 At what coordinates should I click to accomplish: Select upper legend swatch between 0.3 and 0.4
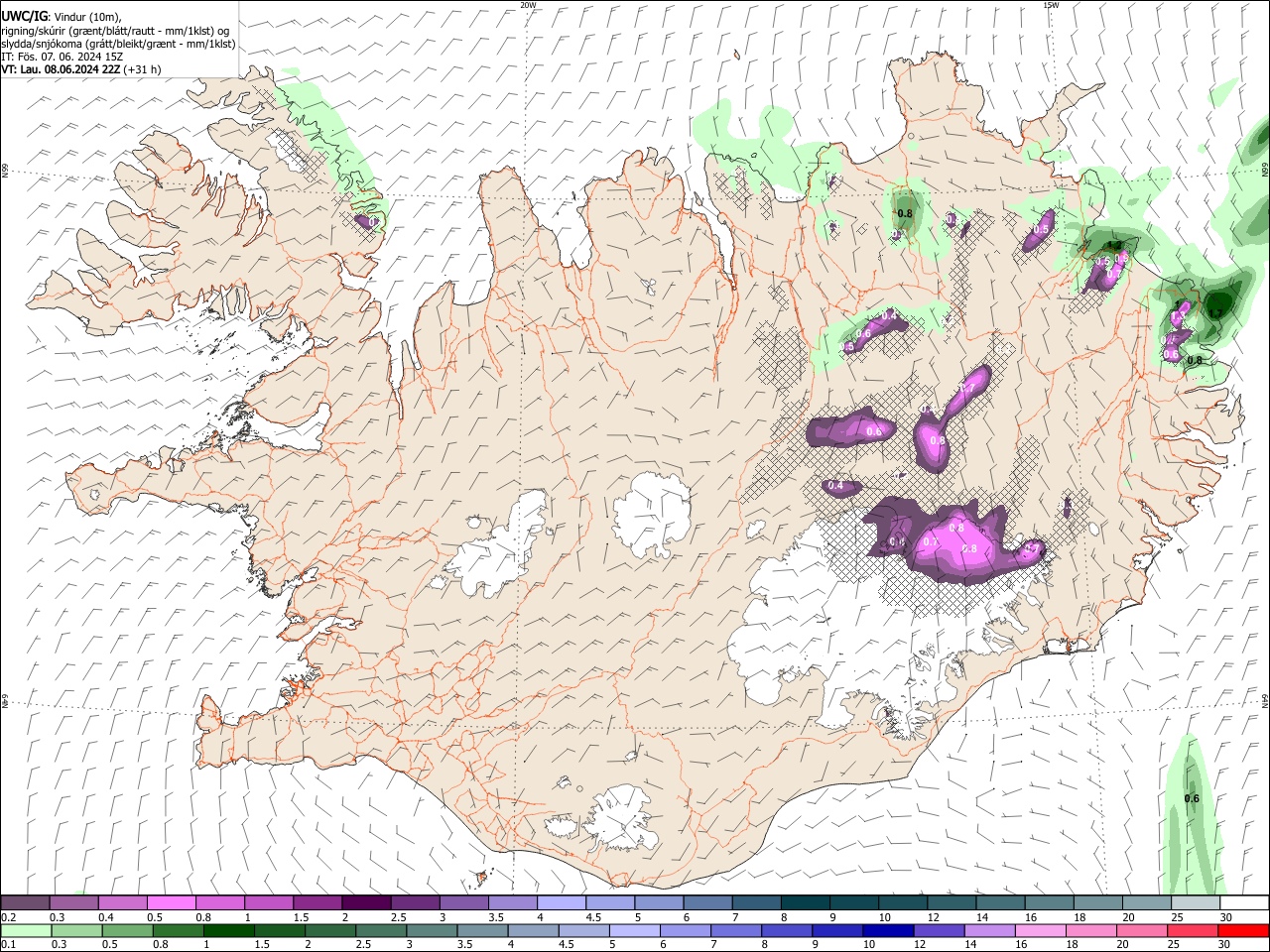[x=74, y=903]
